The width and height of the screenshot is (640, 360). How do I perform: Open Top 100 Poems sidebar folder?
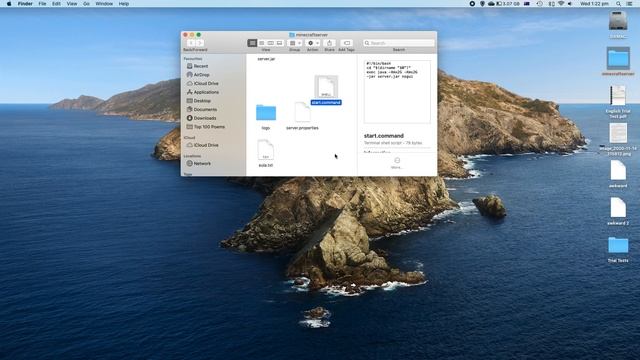pos(209,127)
